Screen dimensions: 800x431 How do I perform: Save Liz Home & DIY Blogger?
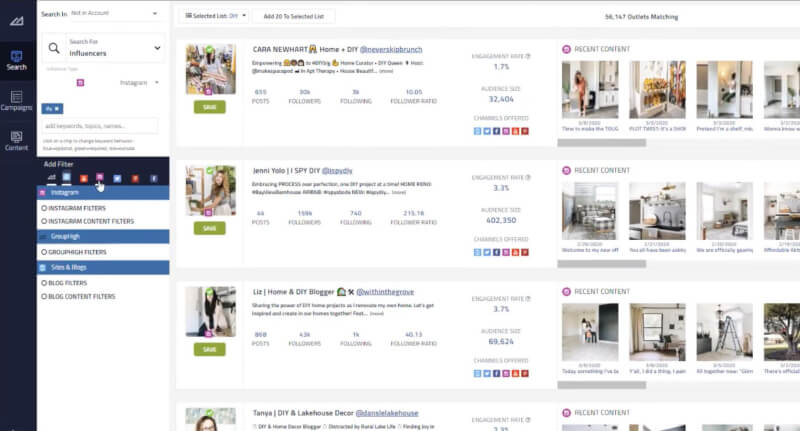coord(210,349)
